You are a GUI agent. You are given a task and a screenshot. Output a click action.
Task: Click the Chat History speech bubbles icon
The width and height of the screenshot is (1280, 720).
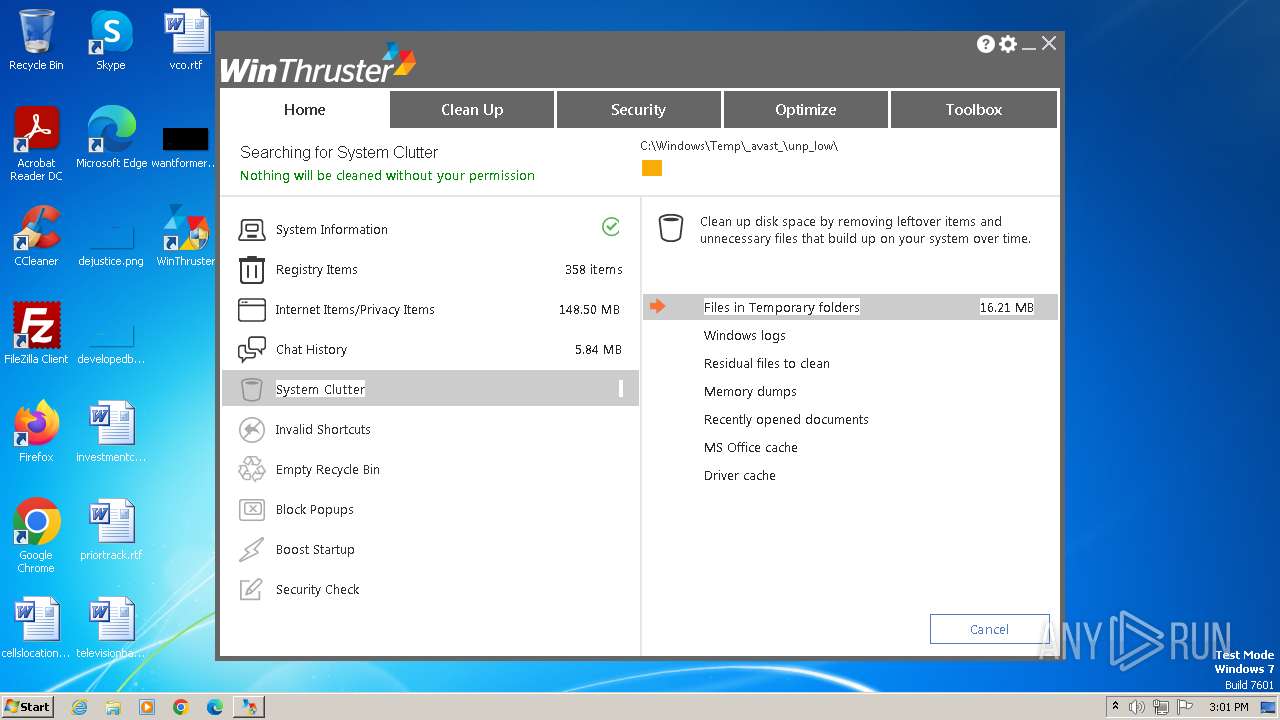pyautogui.click(x=251, y=350)
